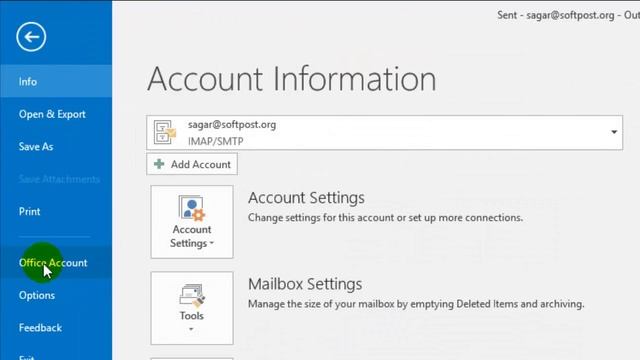Open the Account Settings dropdown button

coord(192,222)
